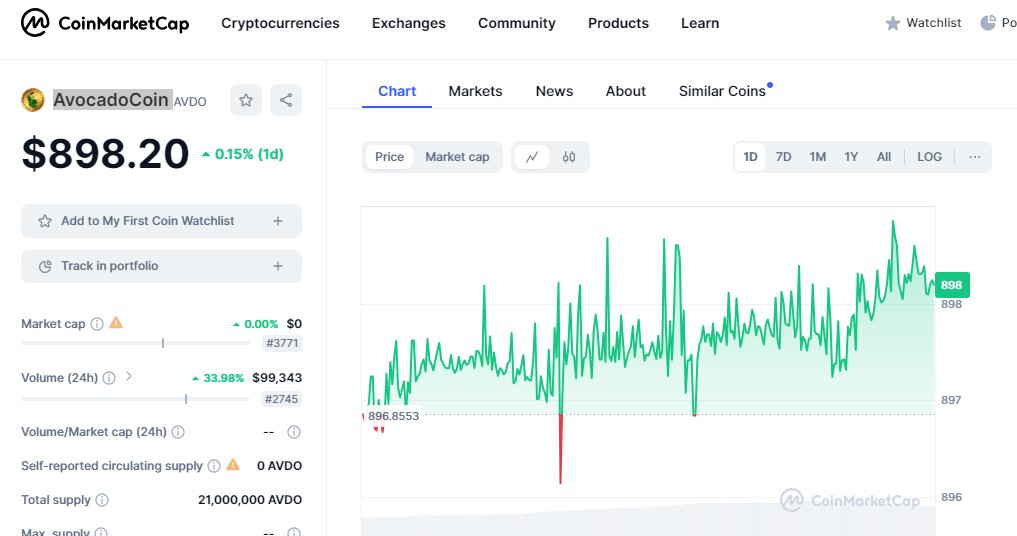
Task: Open the Learn menu
Action: pyautogui.click(x=700, y=23)
